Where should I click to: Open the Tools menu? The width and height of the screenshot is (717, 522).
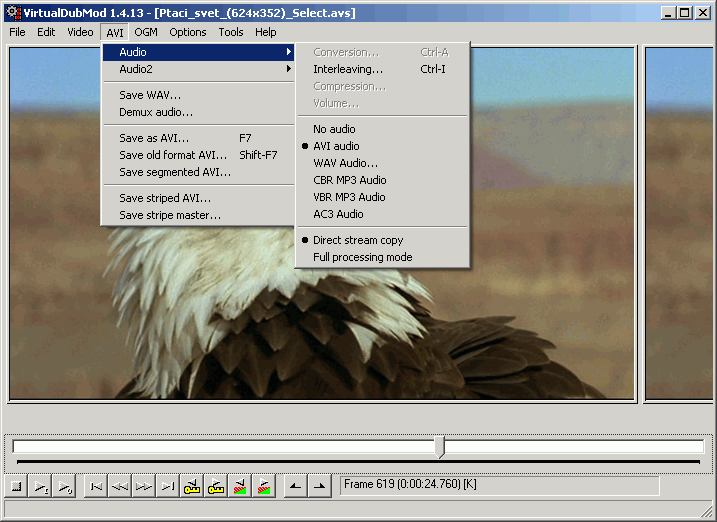tap(231, 32)
